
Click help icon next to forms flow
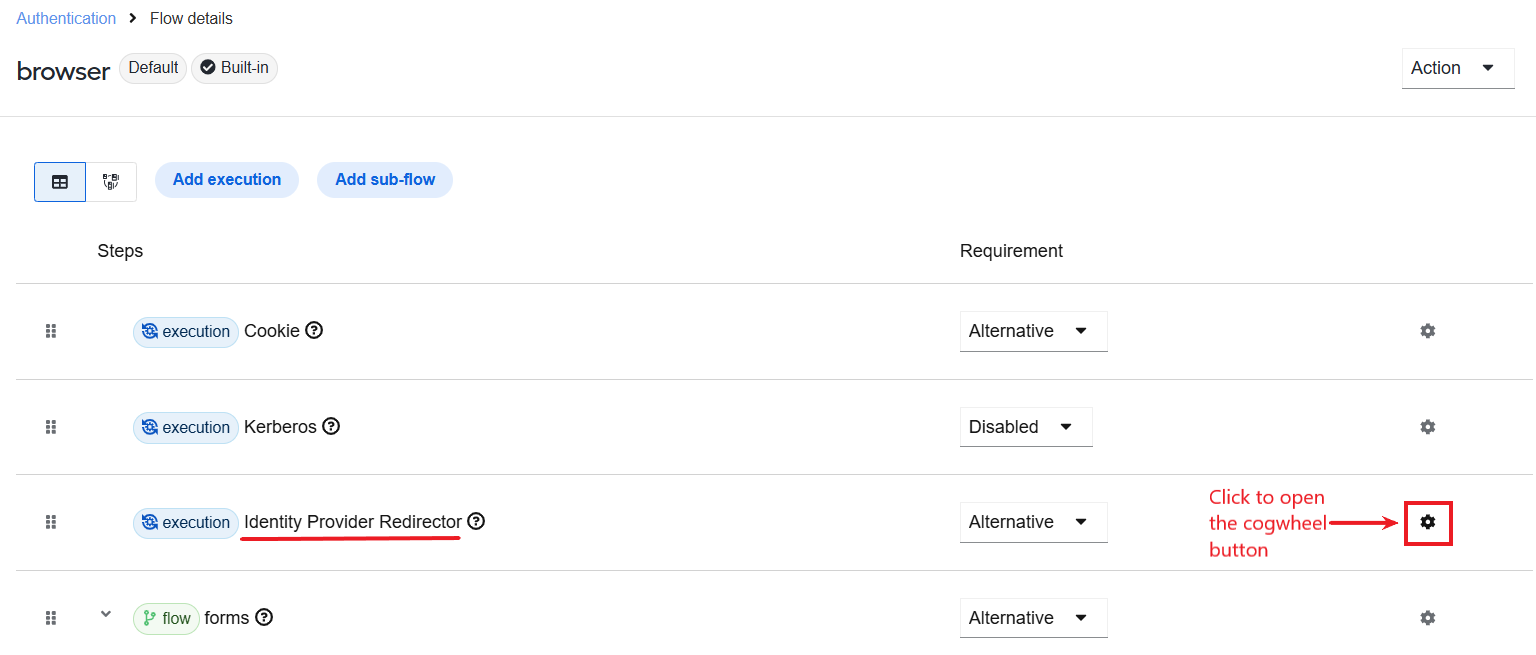[x=264, y=617]
